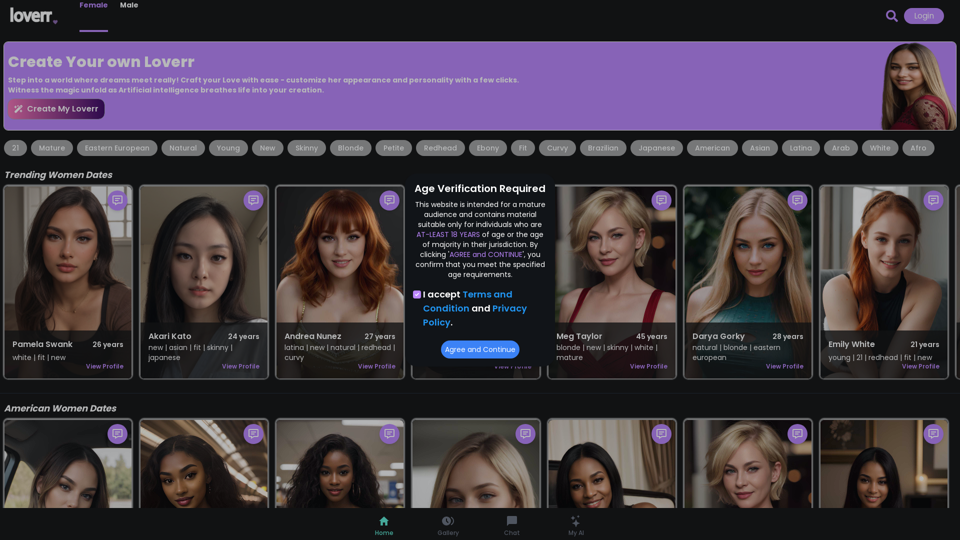View Profile of Andrea Nunez
This screenshot has width=960, height=540.
pos(377,366)
